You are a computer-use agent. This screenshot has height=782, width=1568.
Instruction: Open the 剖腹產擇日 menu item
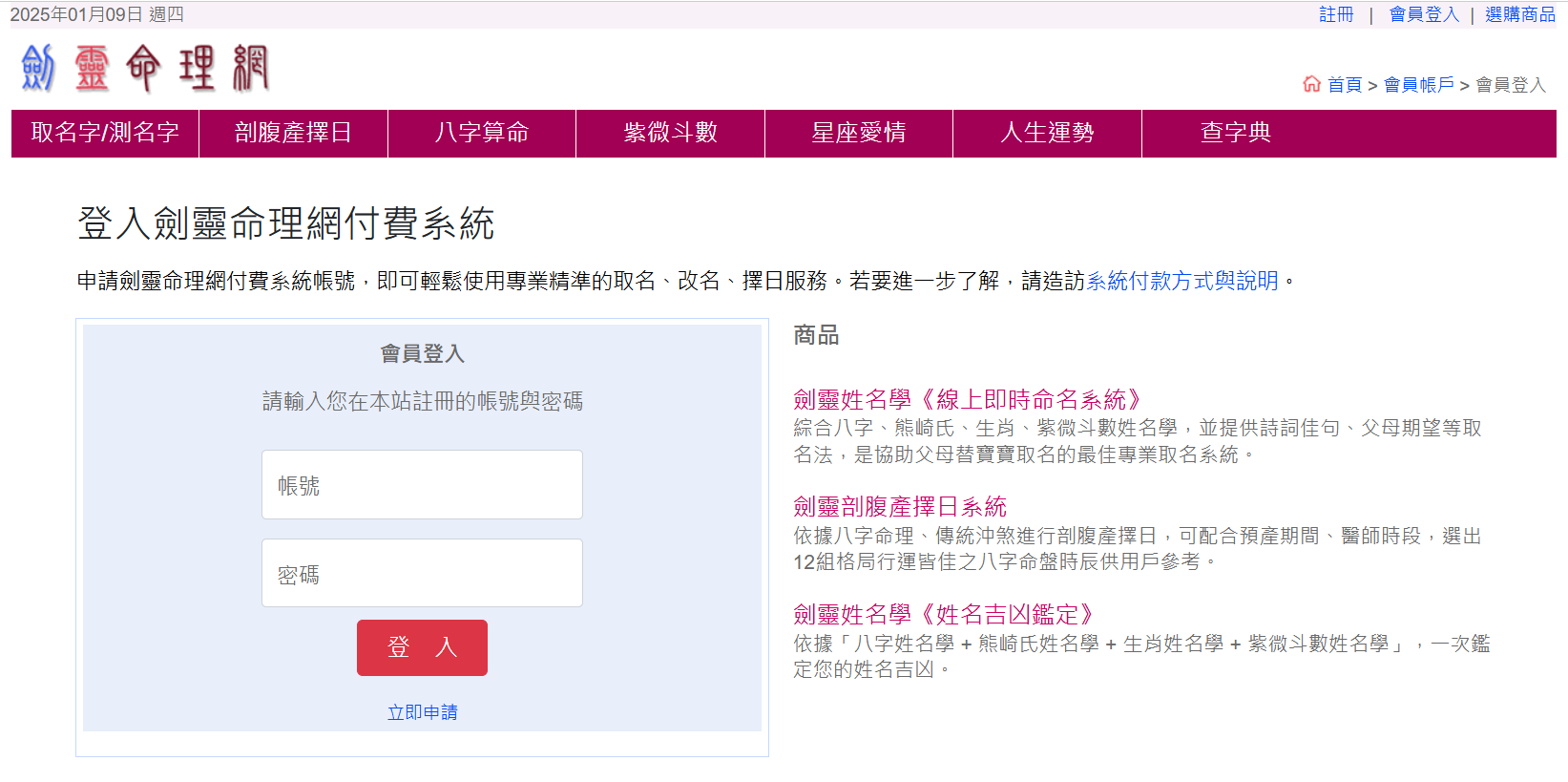(x=293, y=133)
